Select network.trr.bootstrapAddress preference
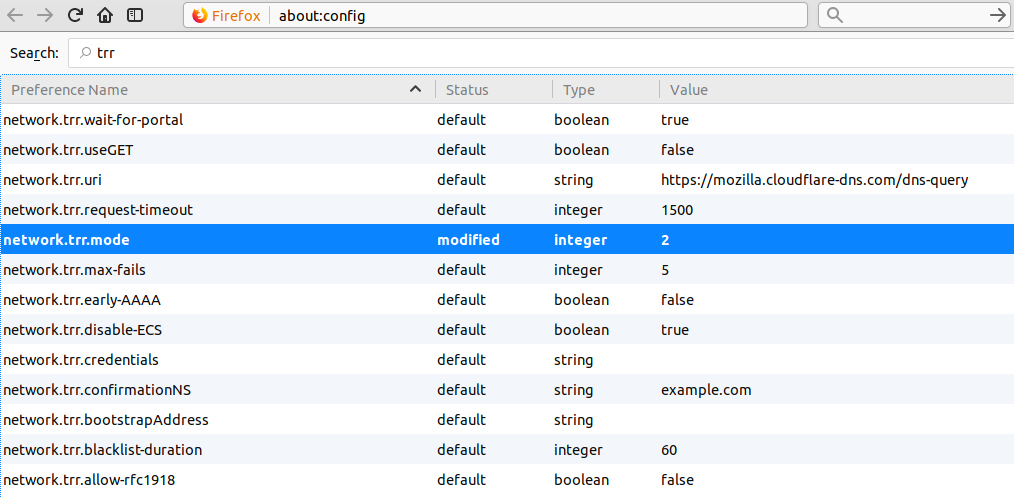The height and width of the screenshot is (497, 1014). point(507,419)
